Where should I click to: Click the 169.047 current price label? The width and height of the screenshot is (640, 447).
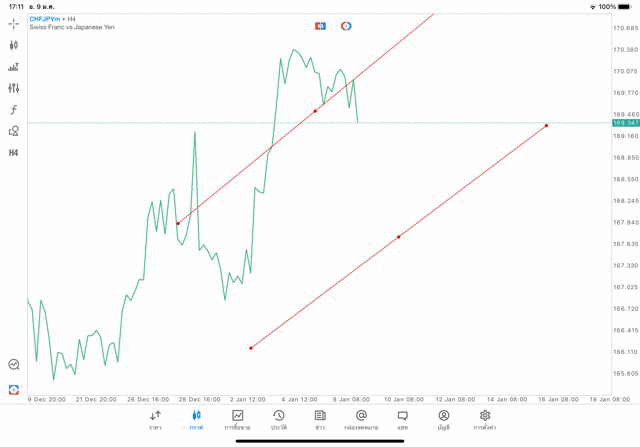click(625, 123)
